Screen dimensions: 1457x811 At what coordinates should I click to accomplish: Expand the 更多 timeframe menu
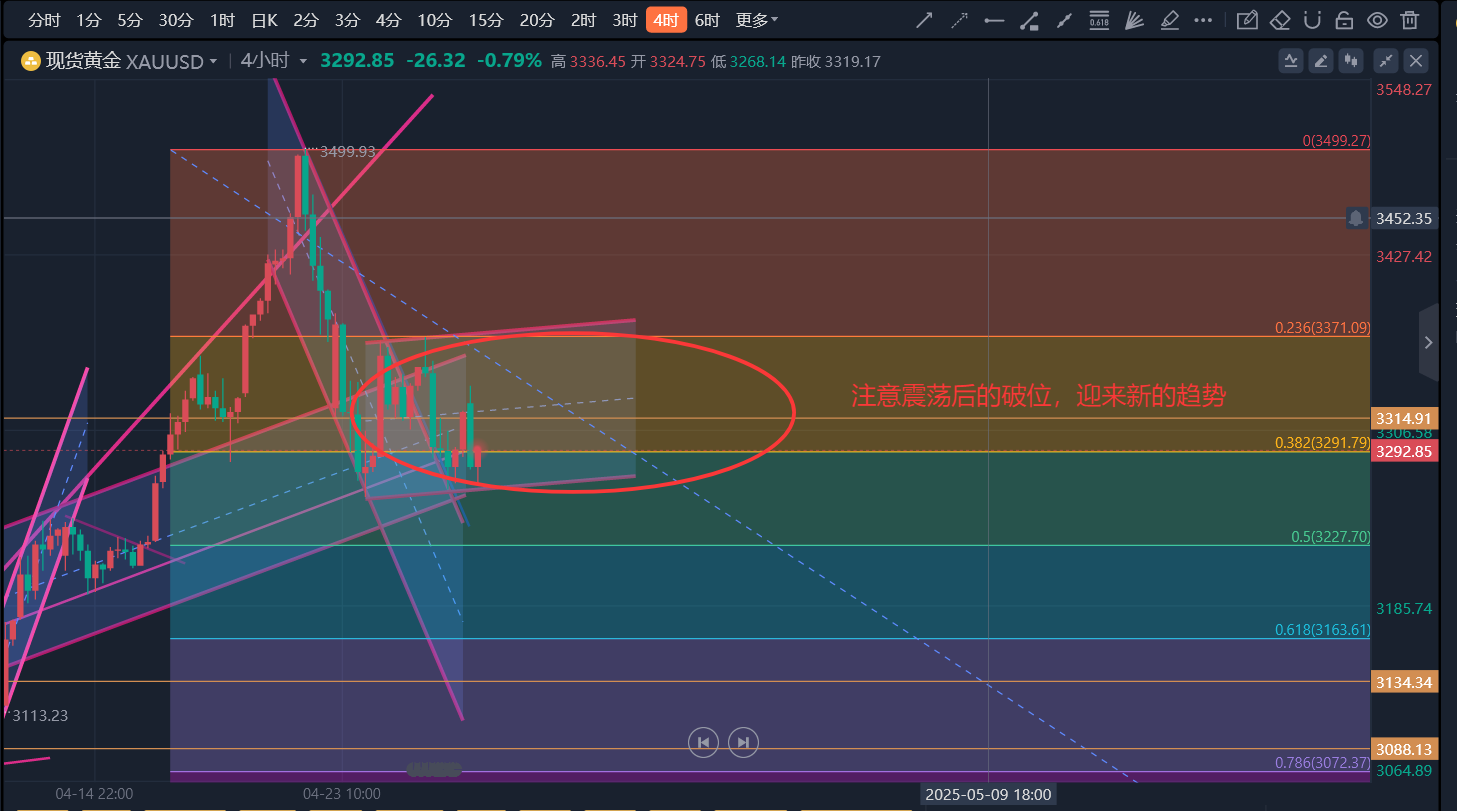coord(756,20)
